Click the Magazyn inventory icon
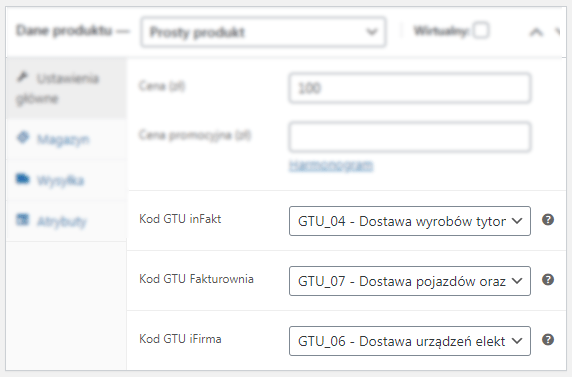Viewport: 572px width, 377px height. [23, 138]
